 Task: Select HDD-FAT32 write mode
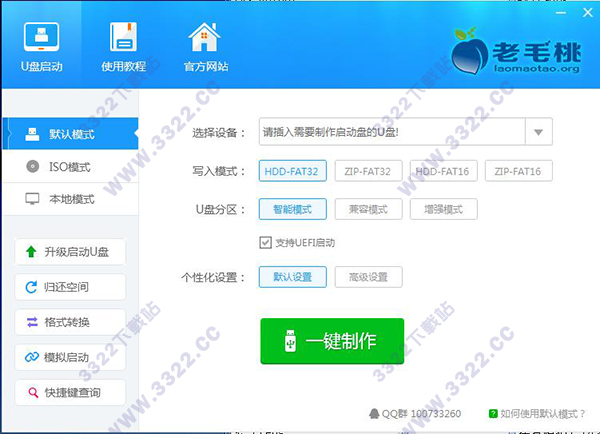point(293,171)
